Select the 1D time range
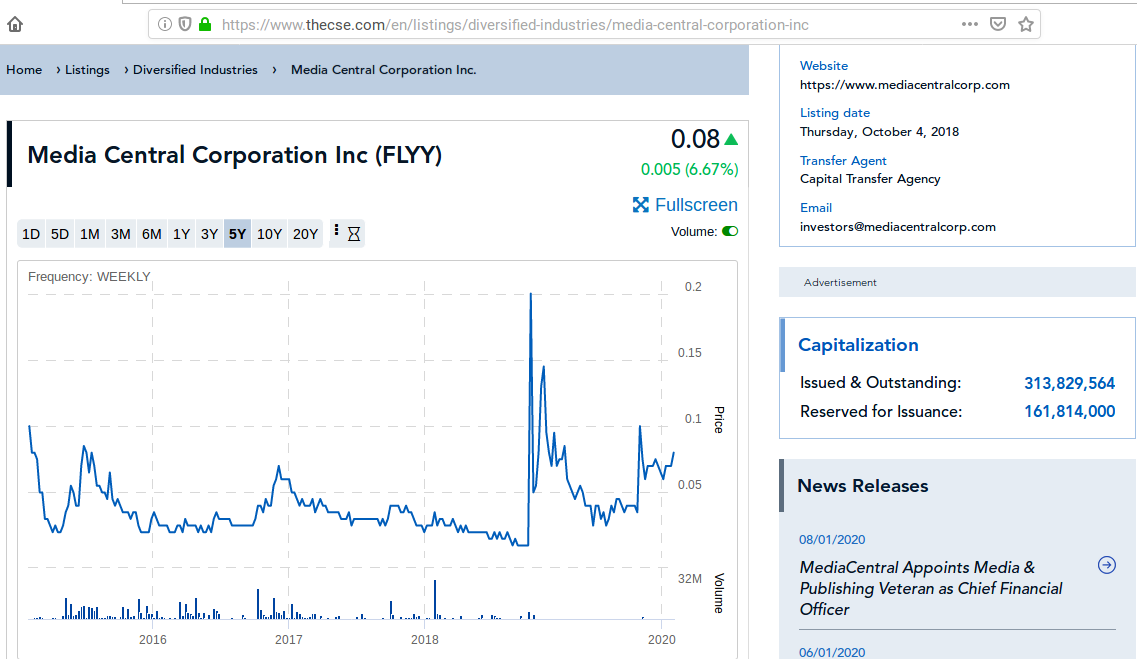 coord(31,234)
